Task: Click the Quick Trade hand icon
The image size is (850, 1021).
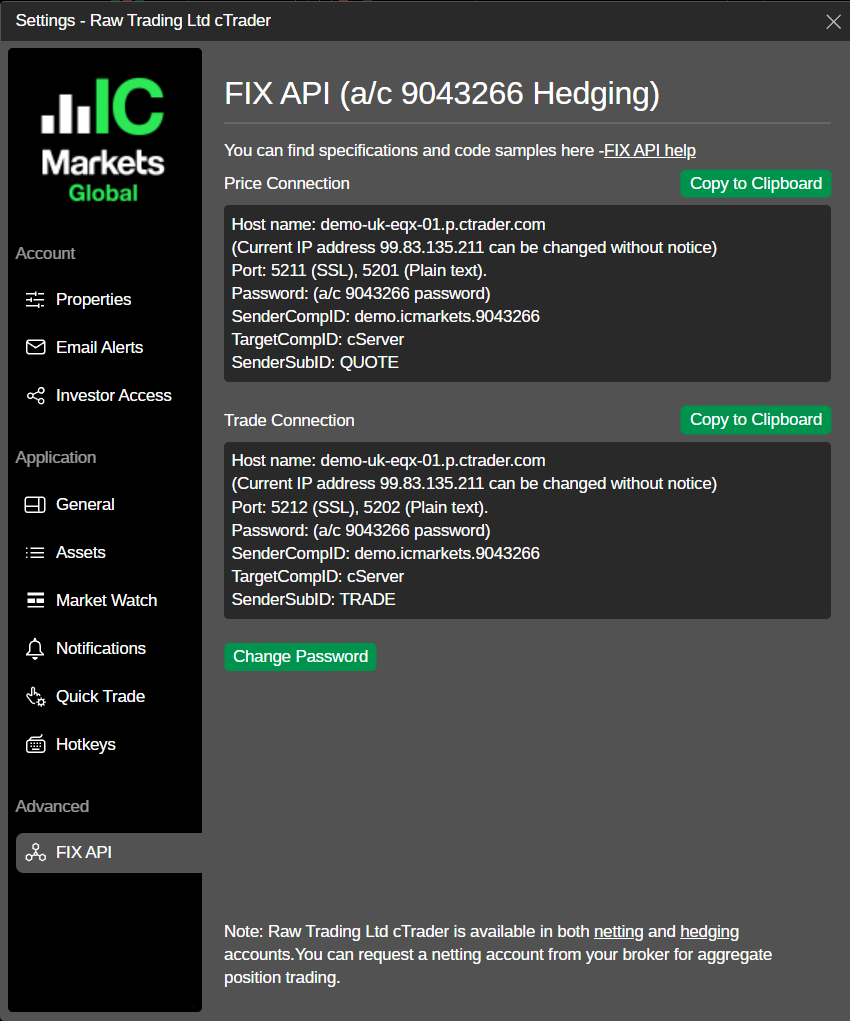Action: pos(35,697)
